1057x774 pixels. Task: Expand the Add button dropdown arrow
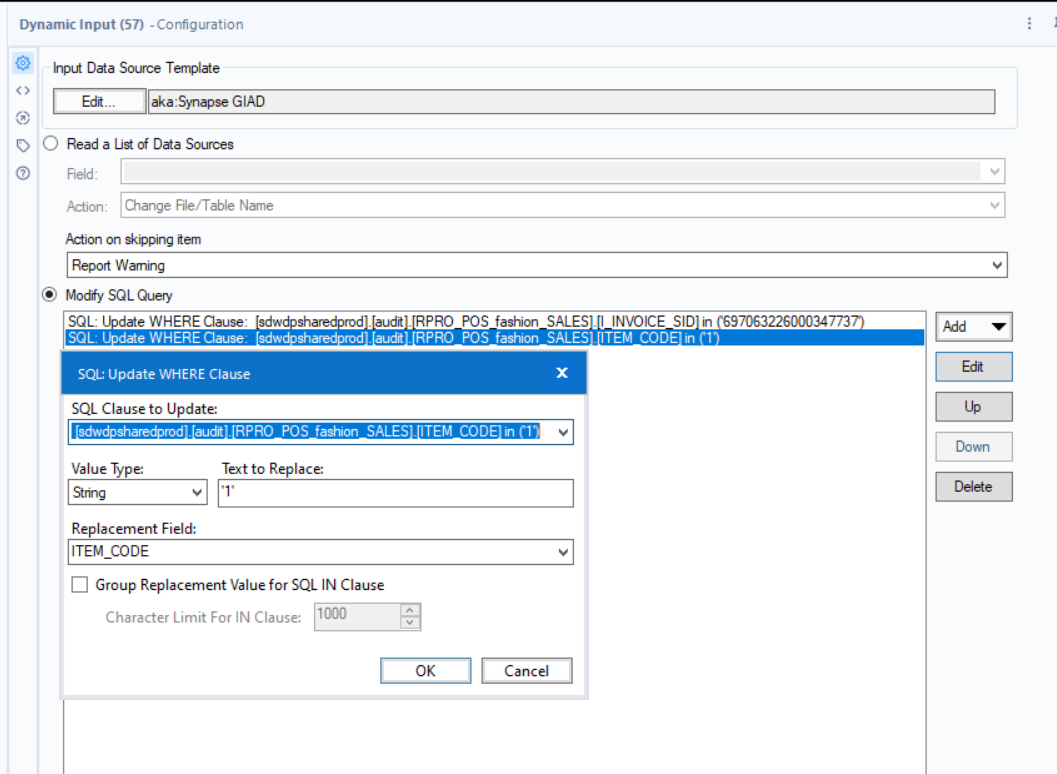coord(1000,326)
